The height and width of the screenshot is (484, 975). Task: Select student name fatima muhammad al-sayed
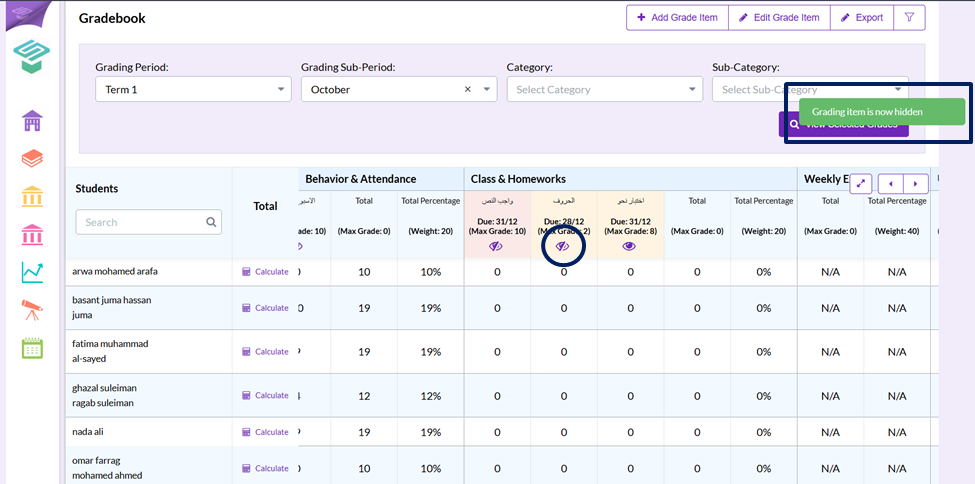click(110, 351)
